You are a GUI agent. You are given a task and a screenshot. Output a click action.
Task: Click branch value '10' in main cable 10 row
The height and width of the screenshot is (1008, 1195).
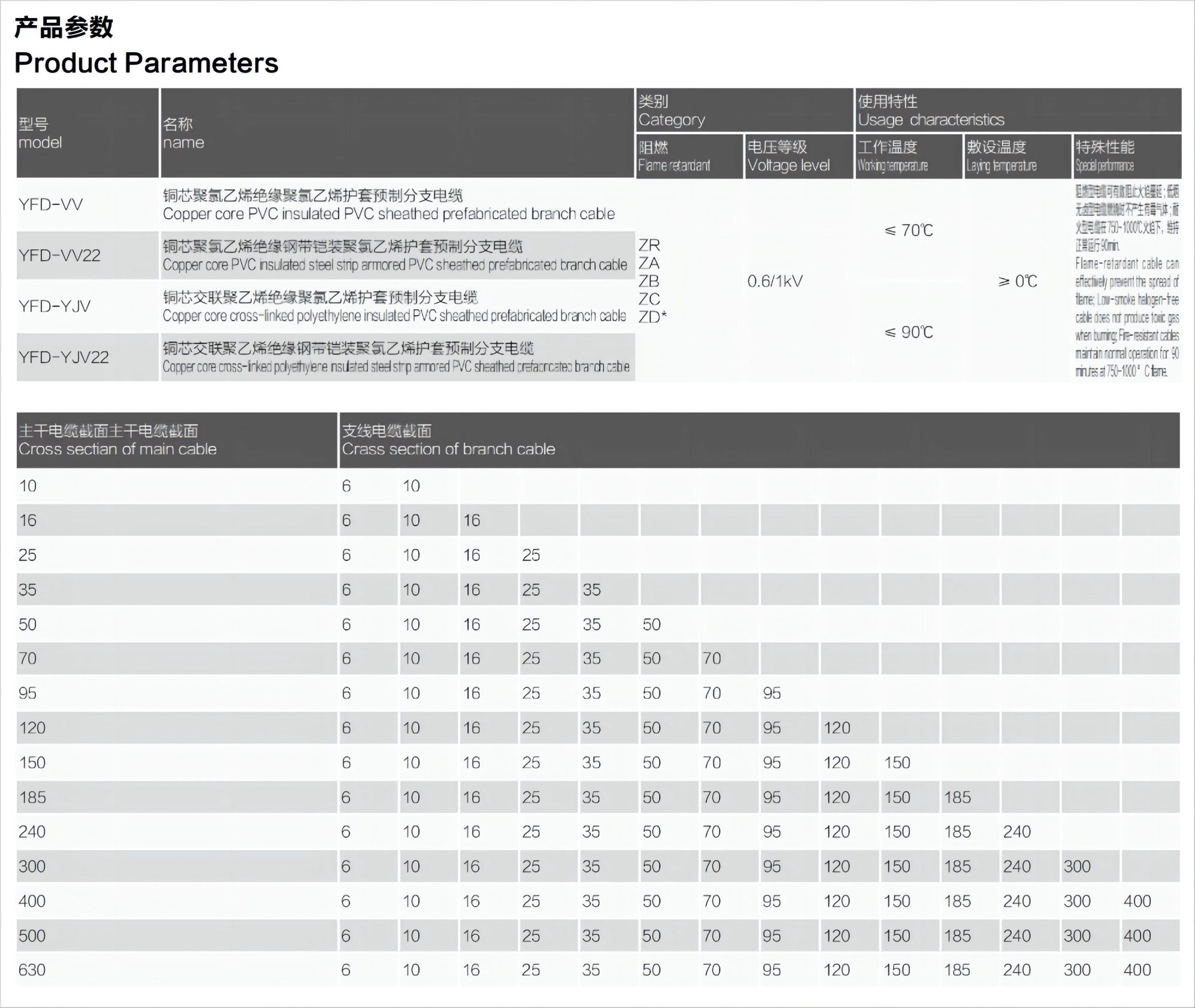click(x=411, y=486)
